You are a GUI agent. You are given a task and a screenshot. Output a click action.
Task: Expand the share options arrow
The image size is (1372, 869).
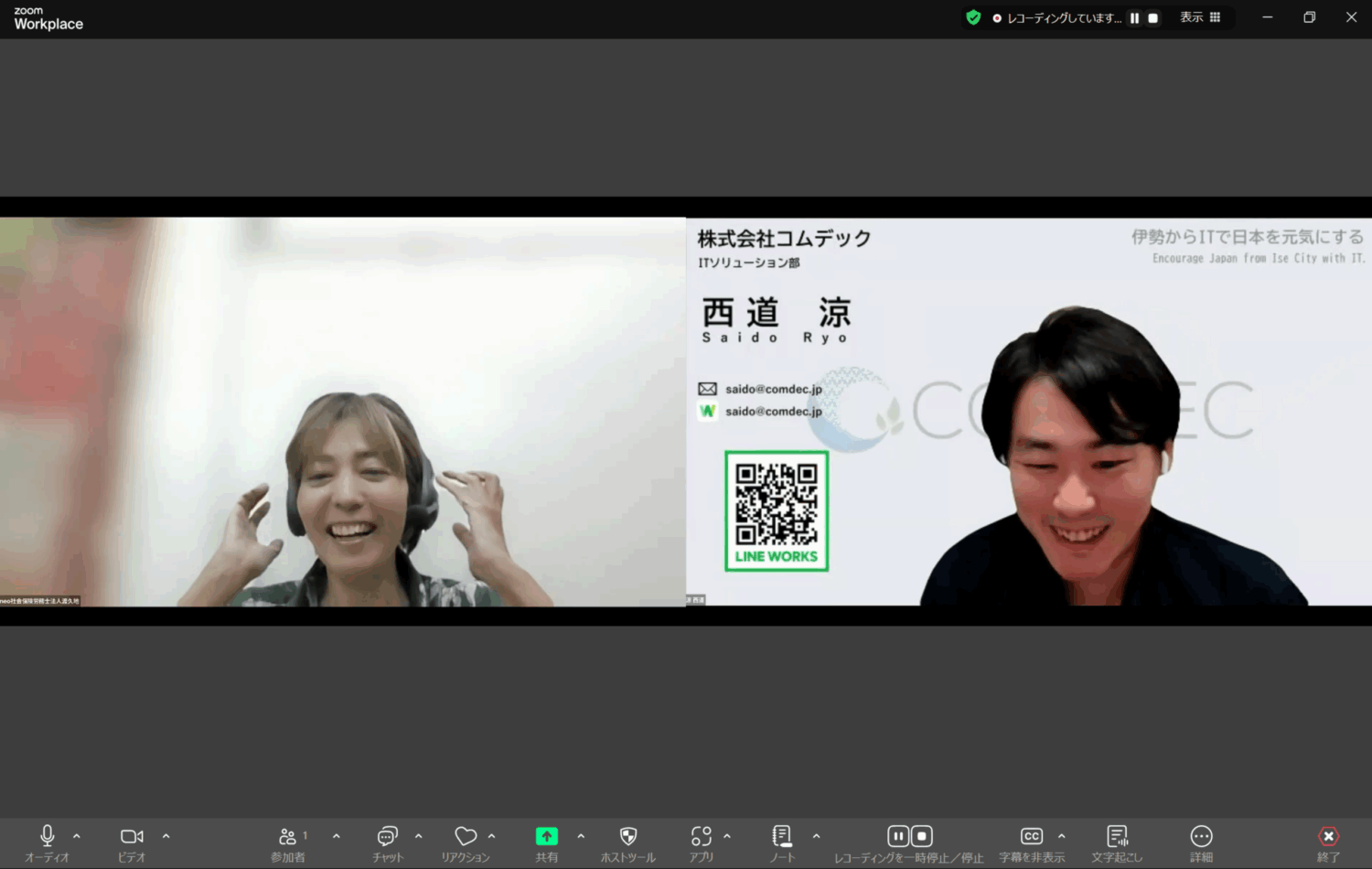click(x=581, y=836)
